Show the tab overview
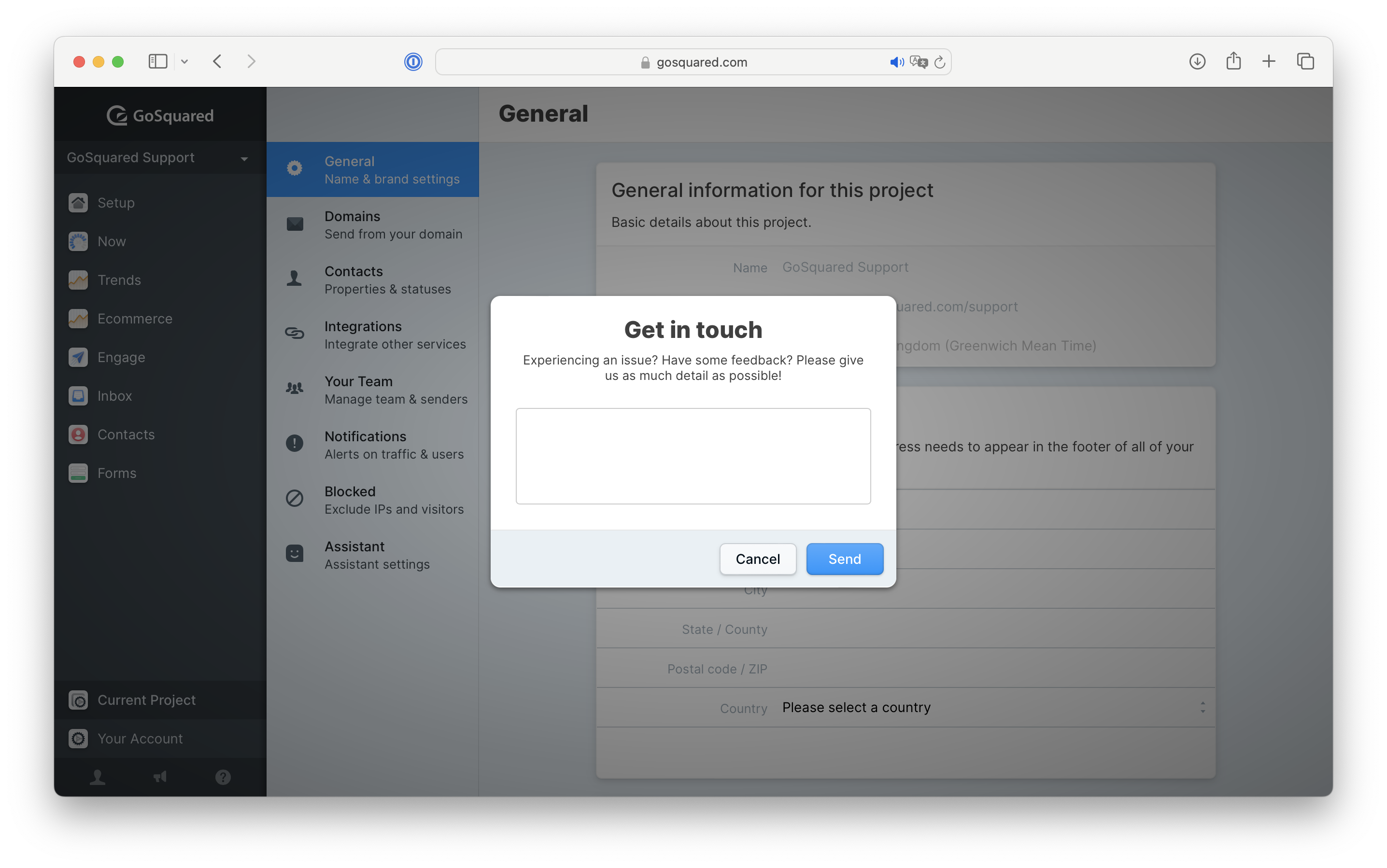Screen dimensions: 1387x868 (1305, 61)
